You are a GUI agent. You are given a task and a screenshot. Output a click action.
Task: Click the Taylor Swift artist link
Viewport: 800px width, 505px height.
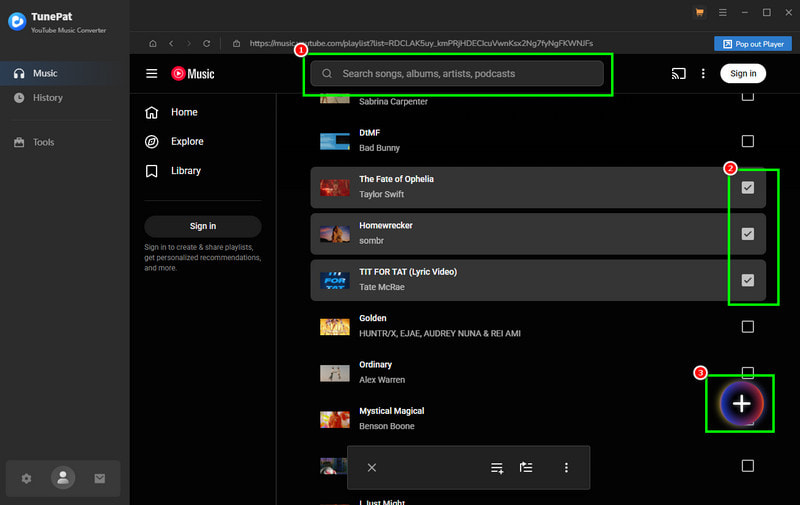tap(382, 194)
